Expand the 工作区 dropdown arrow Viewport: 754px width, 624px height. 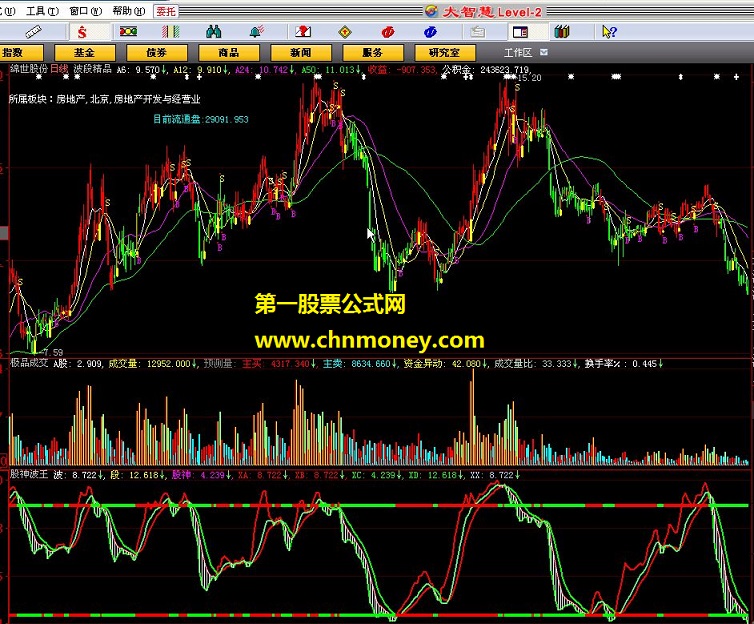coord(543,52)
